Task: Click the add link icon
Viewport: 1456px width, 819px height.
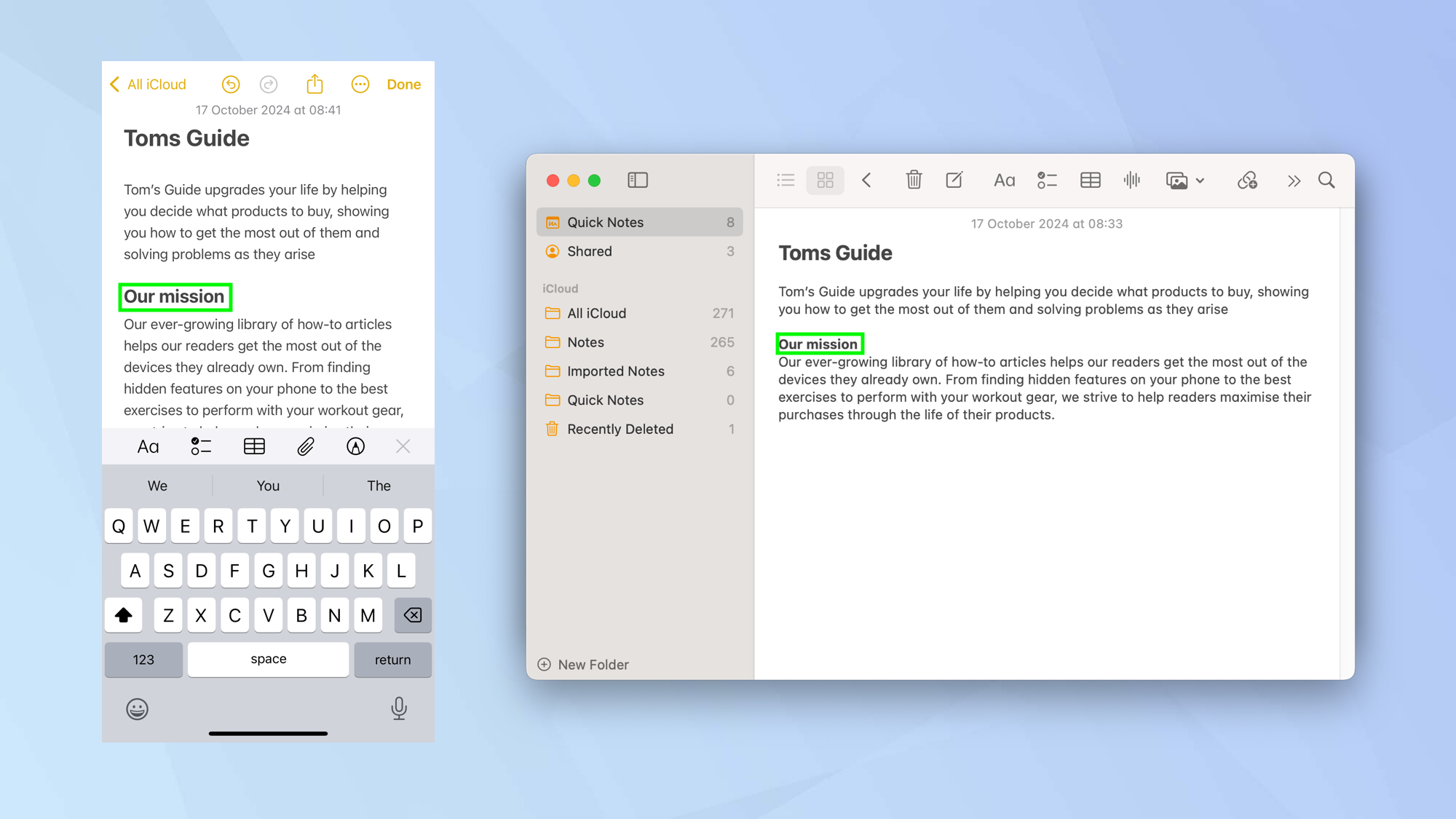Action: tap(1247, 181)
